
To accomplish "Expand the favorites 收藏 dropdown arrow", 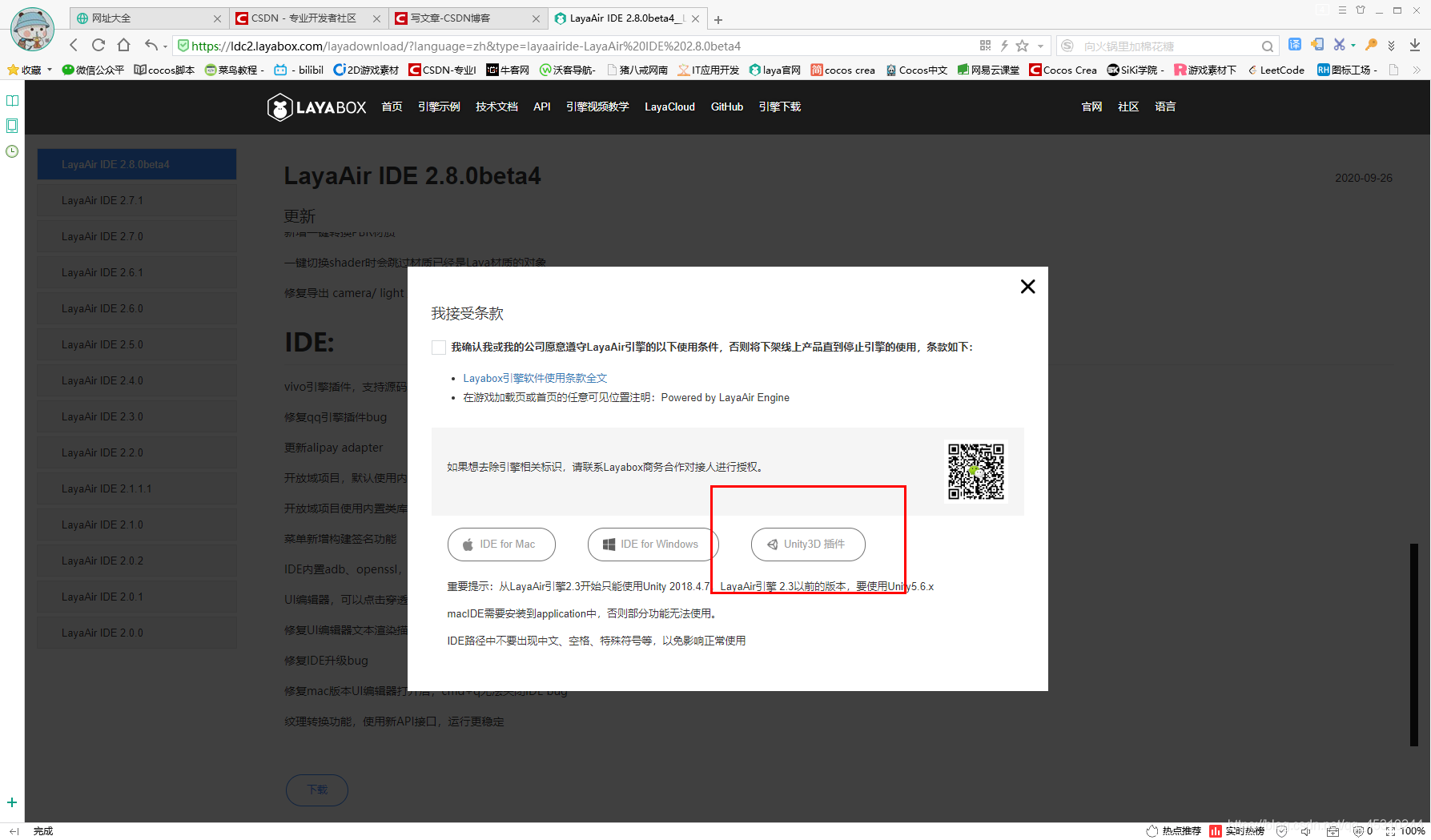I will [x=50, y=70].
